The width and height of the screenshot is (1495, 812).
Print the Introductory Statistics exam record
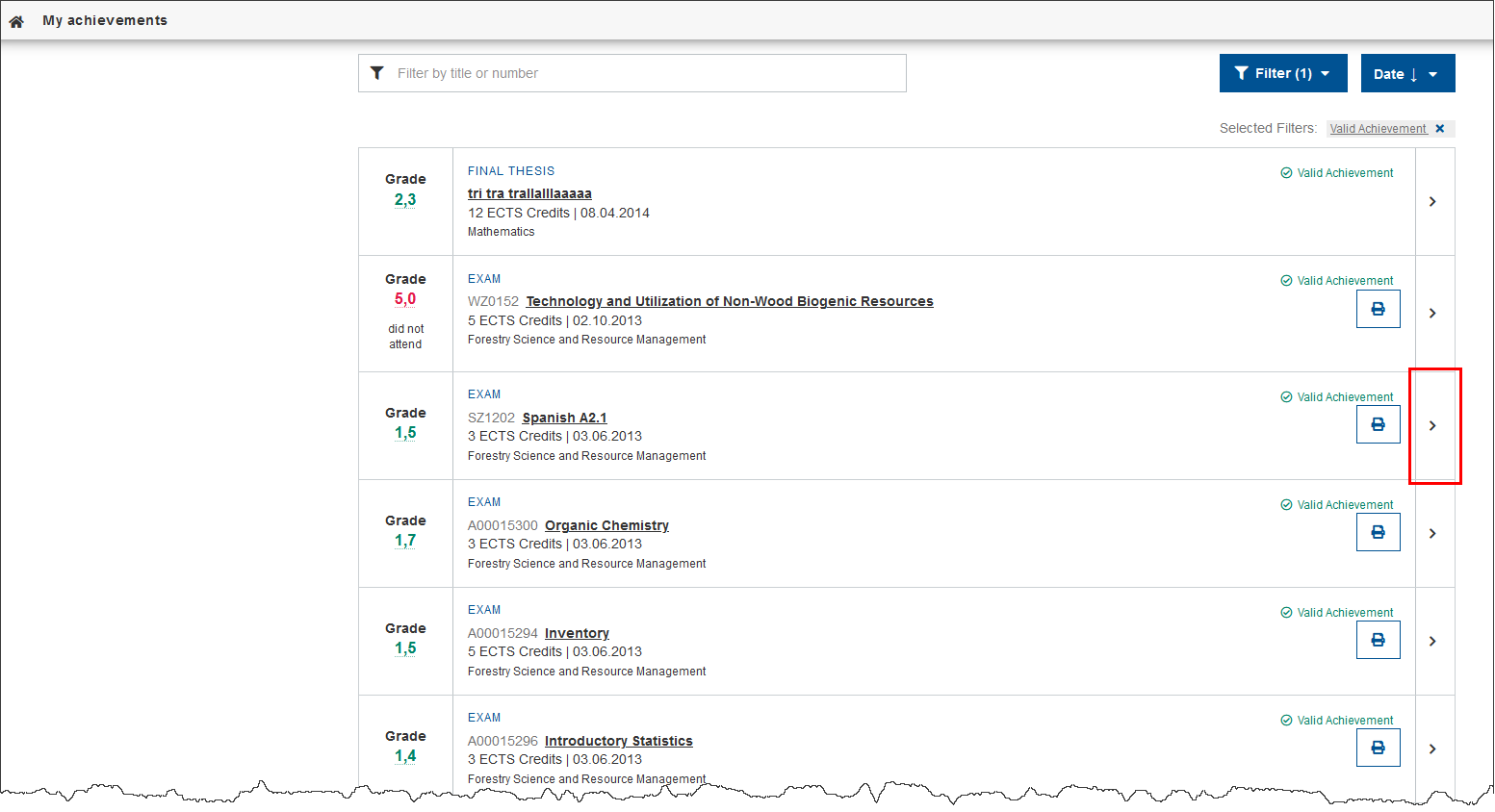pos(1378,748)
